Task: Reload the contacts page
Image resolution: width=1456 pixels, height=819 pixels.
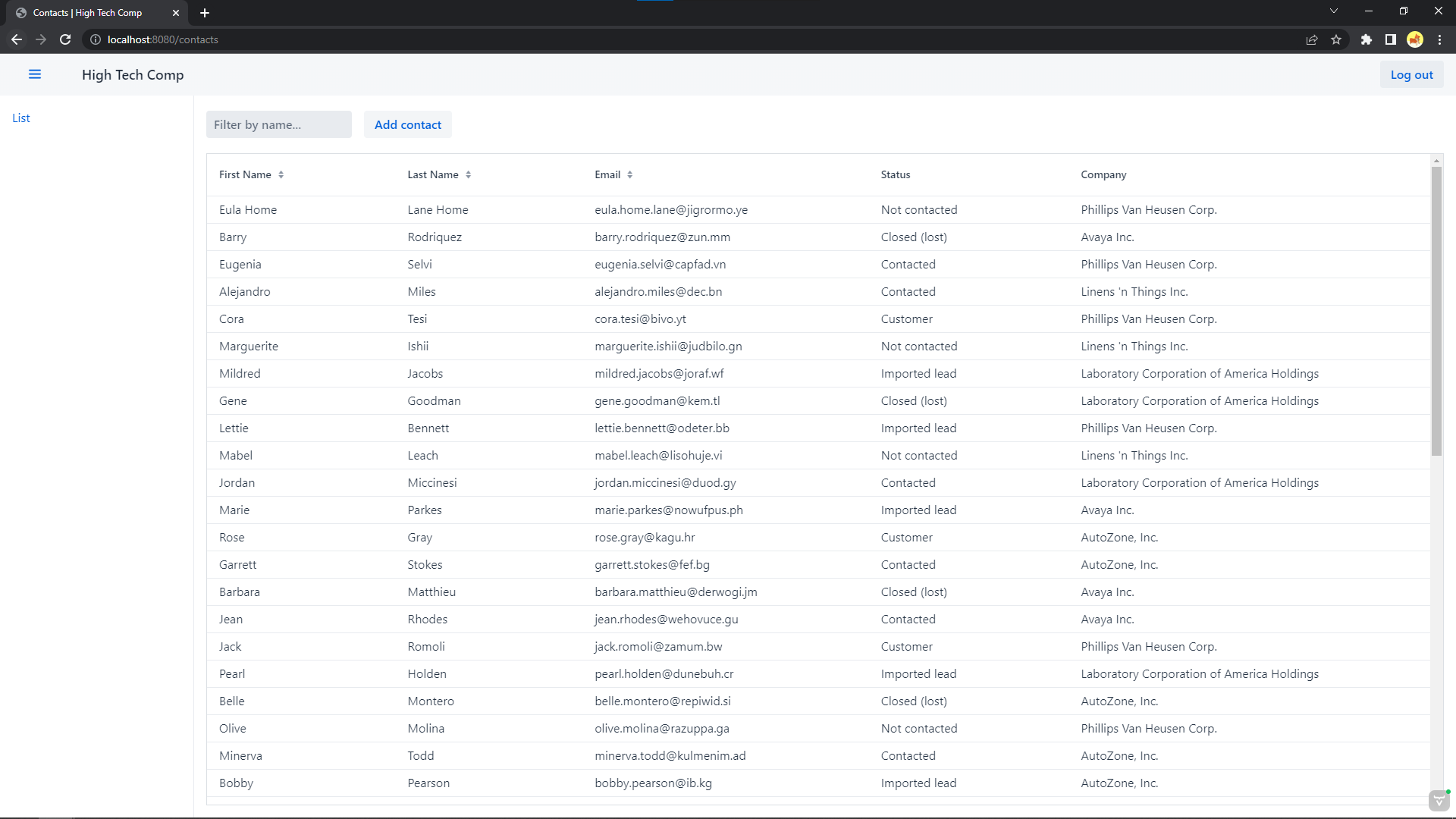Action: (65, 39)
